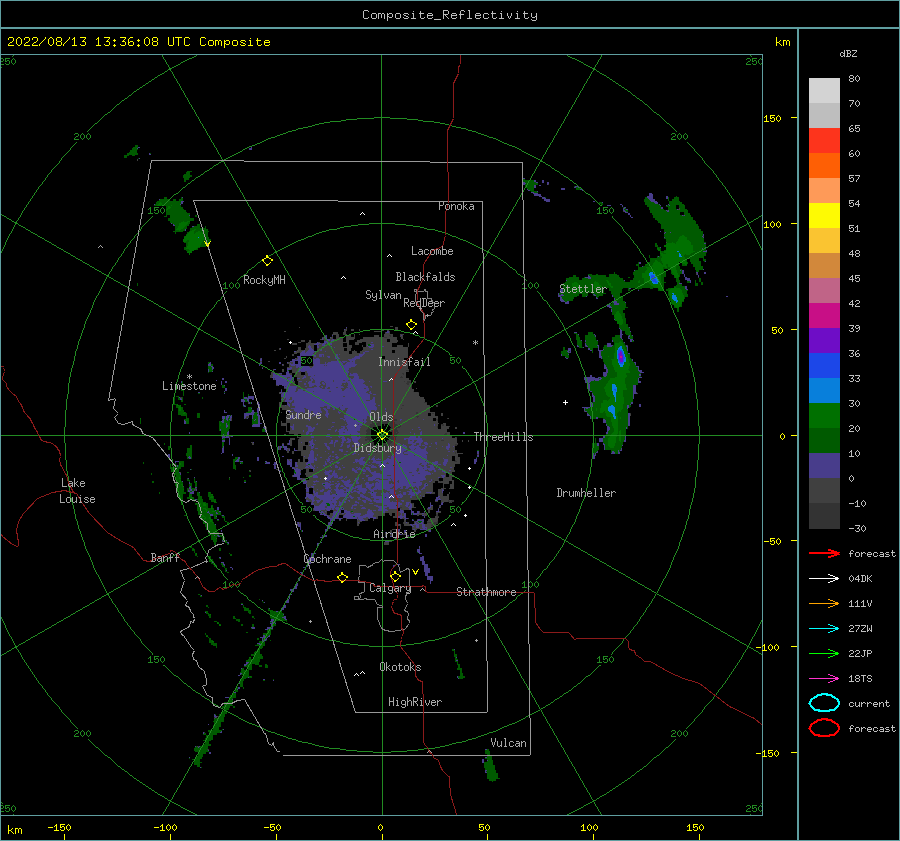900x841 pixels.
Task: Click the Innisfail label
Action: pos(404,362)
